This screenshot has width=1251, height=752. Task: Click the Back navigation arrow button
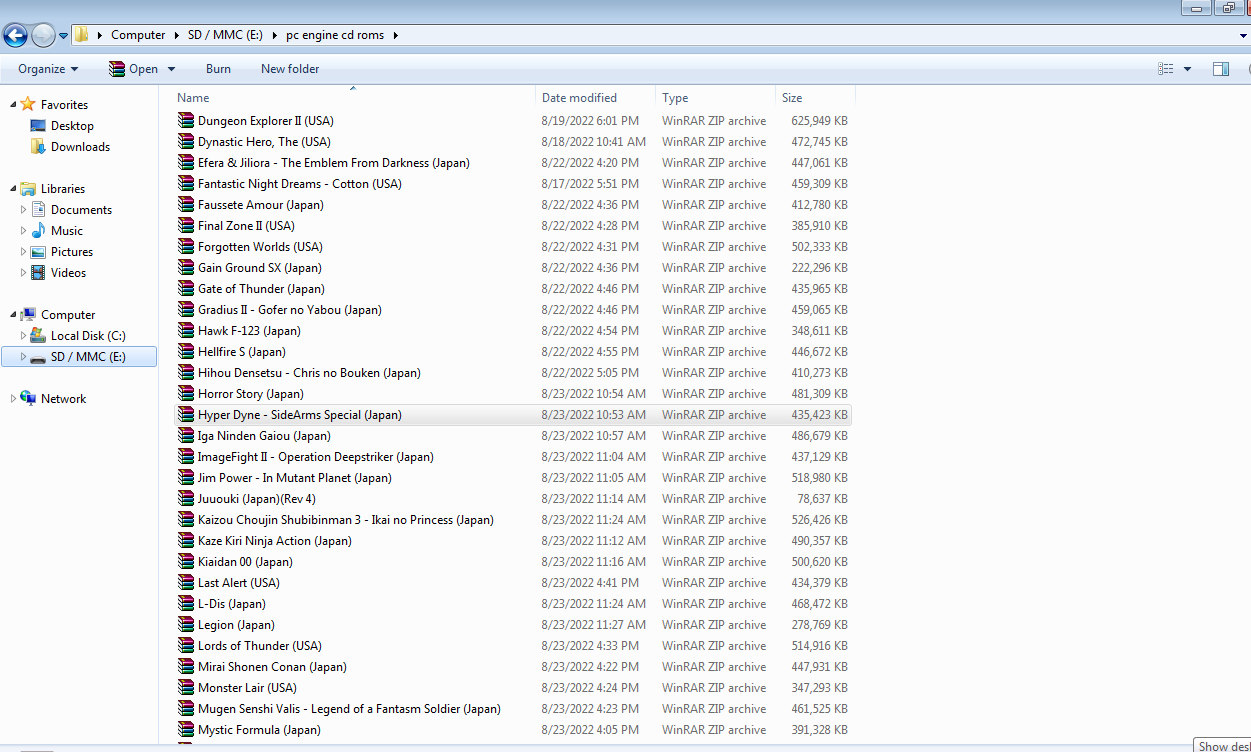pyautogui.click(x=15, y=36)
